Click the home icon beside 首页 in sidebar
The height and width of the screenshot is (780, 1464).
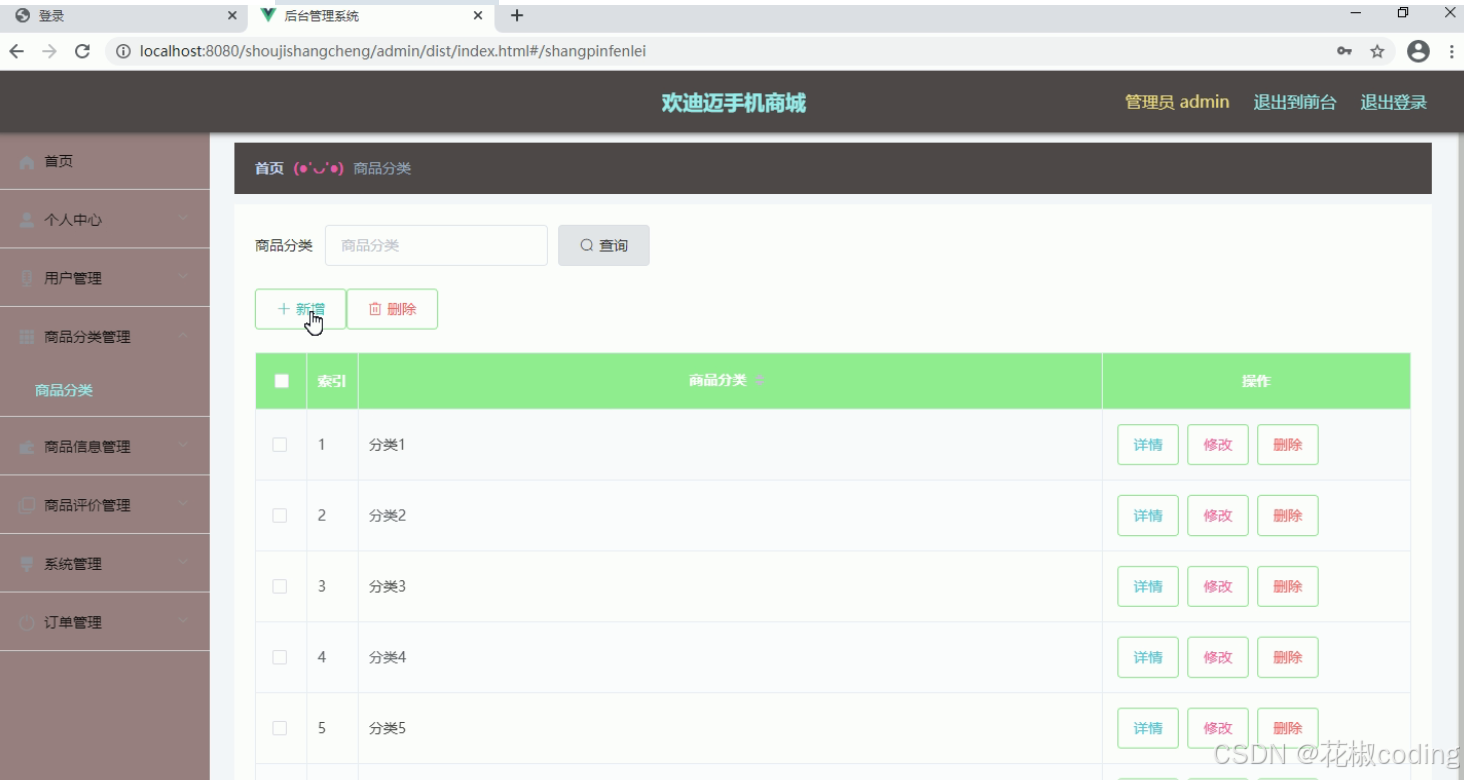[x=27, y=162]
